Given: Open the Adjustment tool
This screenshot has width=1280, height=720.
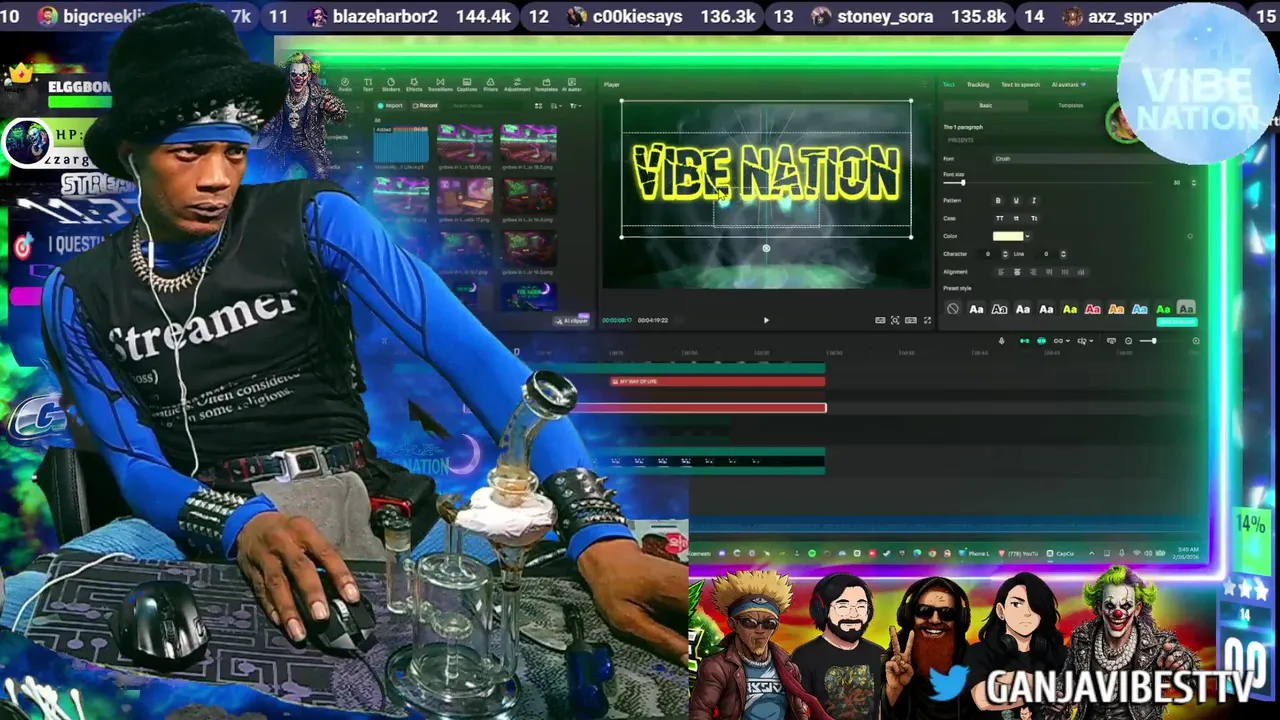Looking at the screenshot, I should coord(517,86).
